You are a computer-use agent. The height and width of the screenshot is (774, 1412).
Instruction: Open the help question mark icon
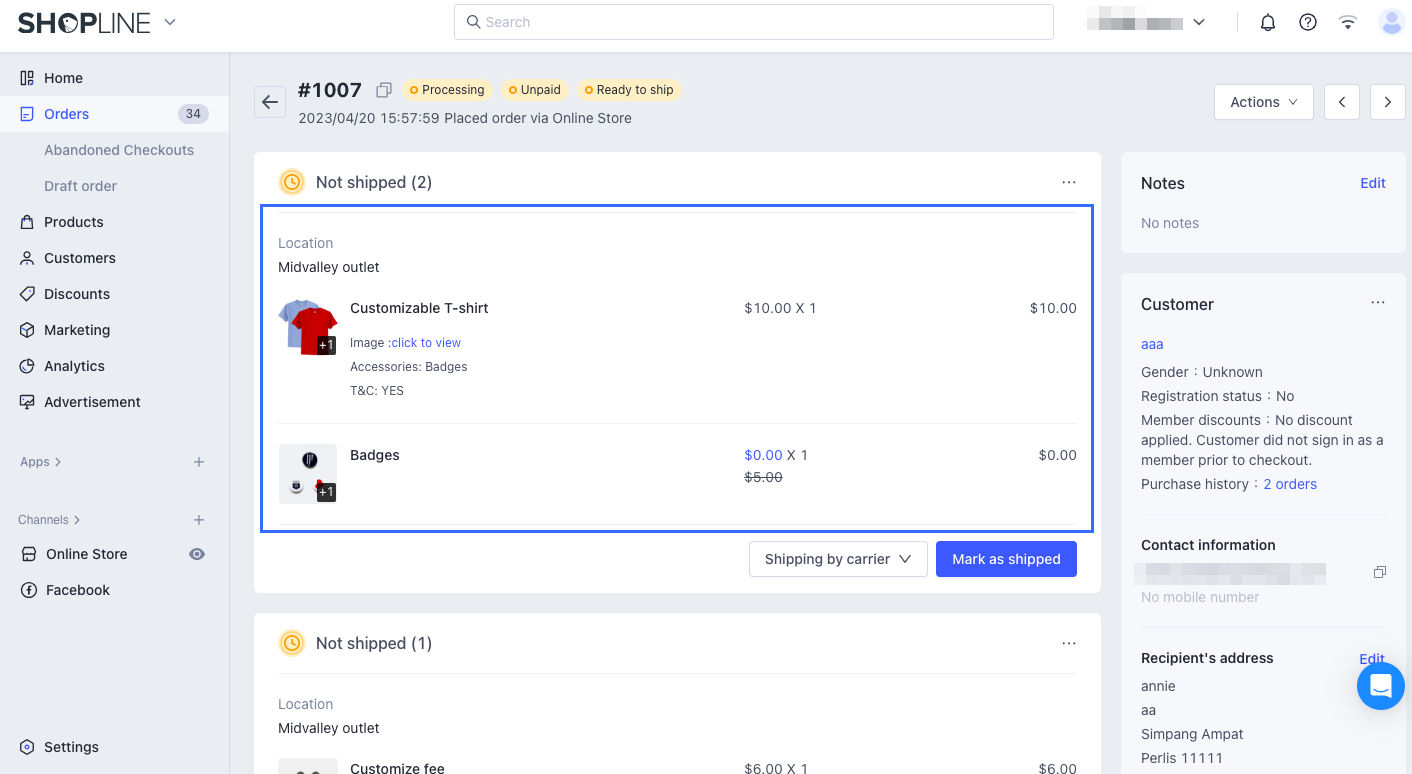click(1307, 21)
